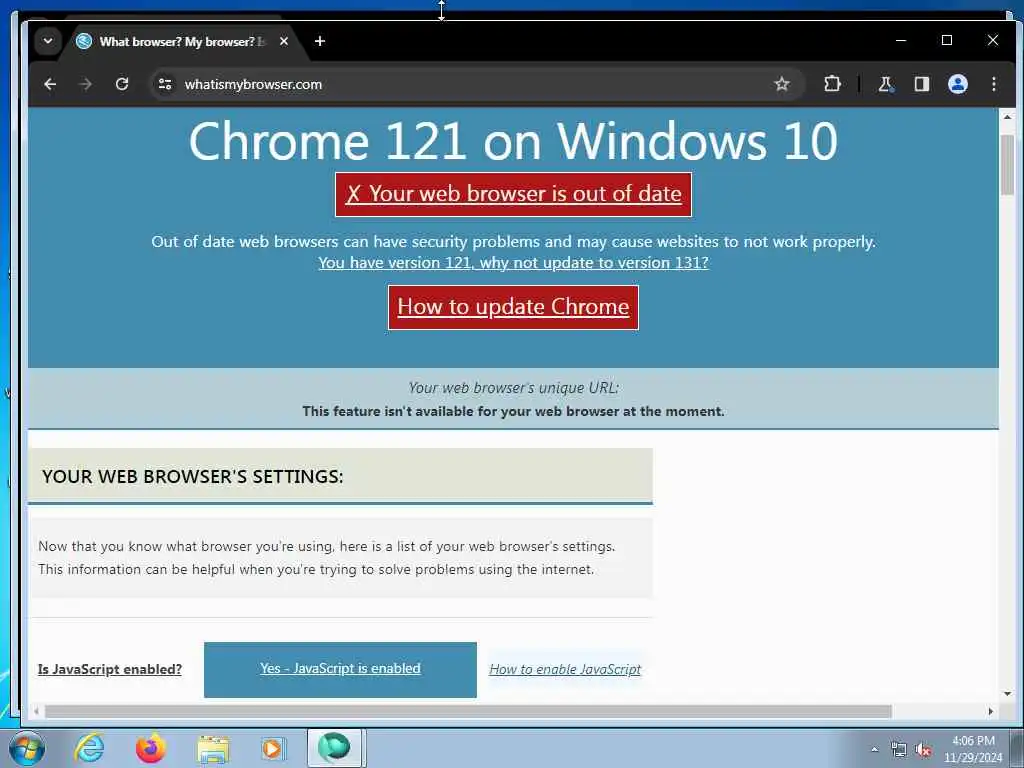
Task: Click the muted volume tray icon
Action: coord(923,750)
